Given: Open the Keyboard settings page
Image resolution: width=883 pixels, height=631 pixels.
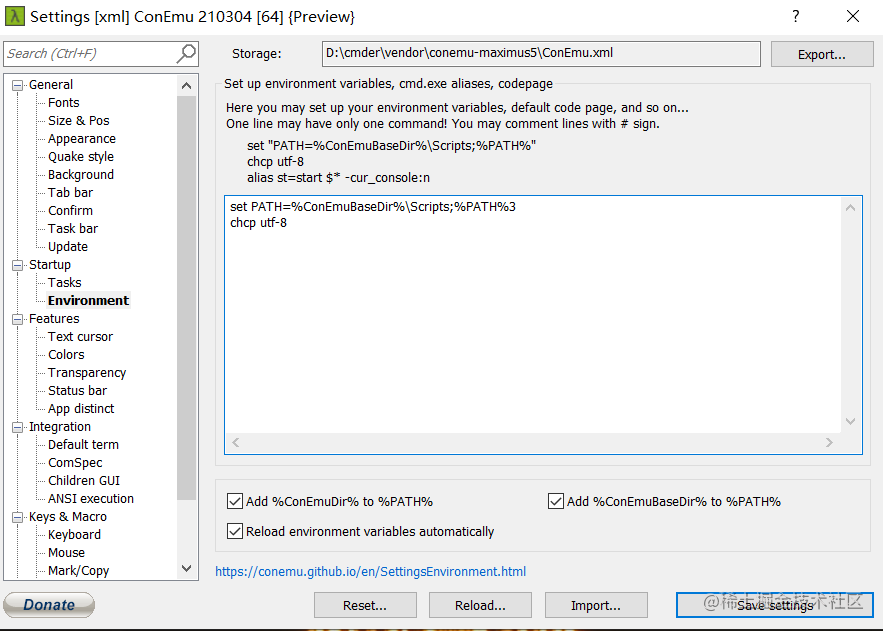Looking at the screenshot, I should pyautogui.click(x=74, y=535).
